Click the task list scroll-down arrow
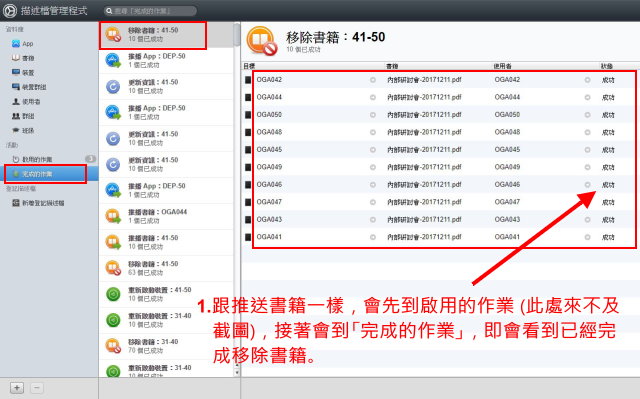The image size is (640, 399). [237, 373]
